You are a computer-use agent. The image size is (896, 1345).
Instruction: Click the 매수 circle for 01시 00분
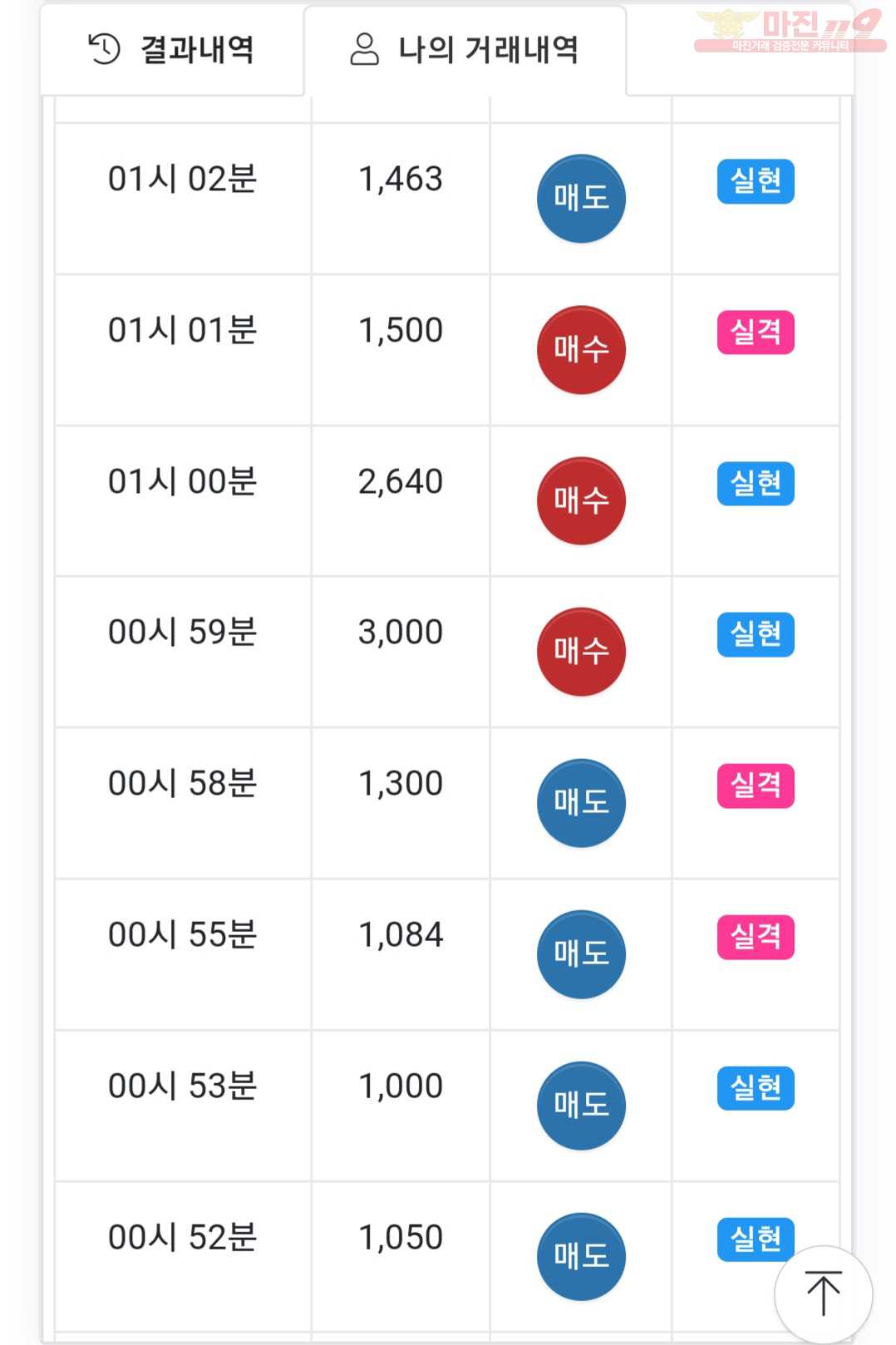pyautogui.click(x=581, y=501)
